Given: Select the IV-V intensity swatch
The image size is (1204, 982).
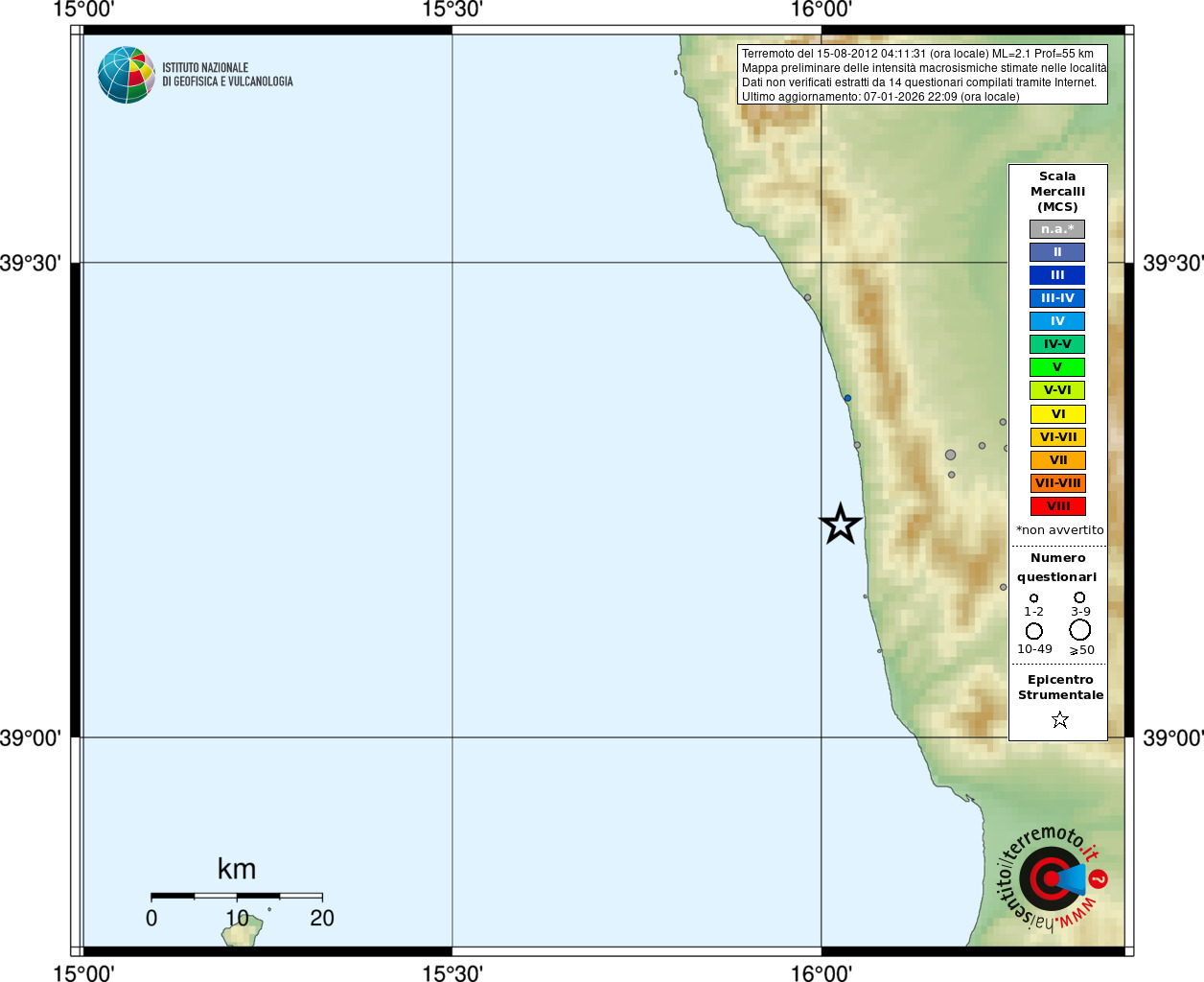Looking at the screenshot, I should pos(1057,344).
